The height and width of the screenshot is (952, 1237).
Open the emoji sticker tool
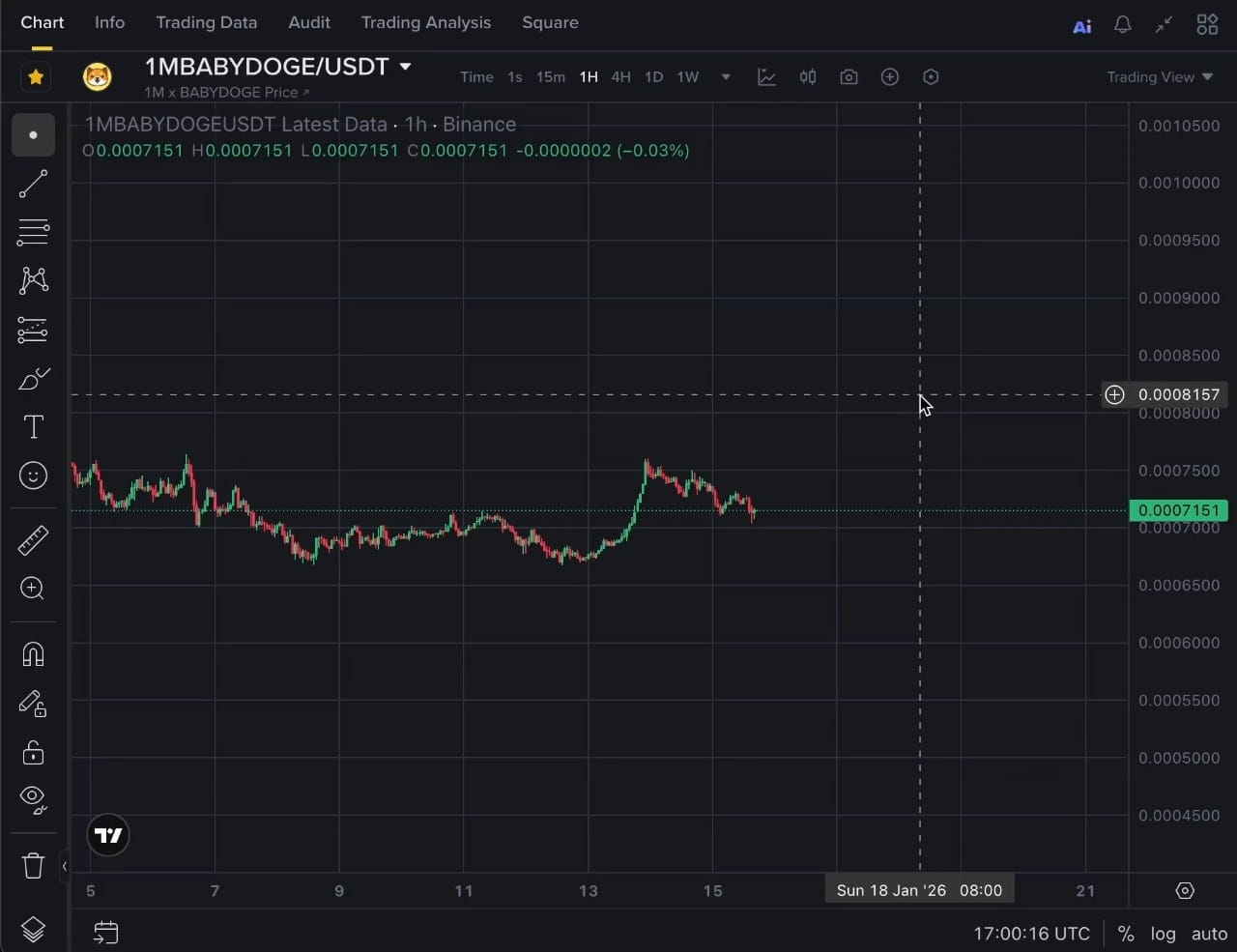tap(33, 476)
